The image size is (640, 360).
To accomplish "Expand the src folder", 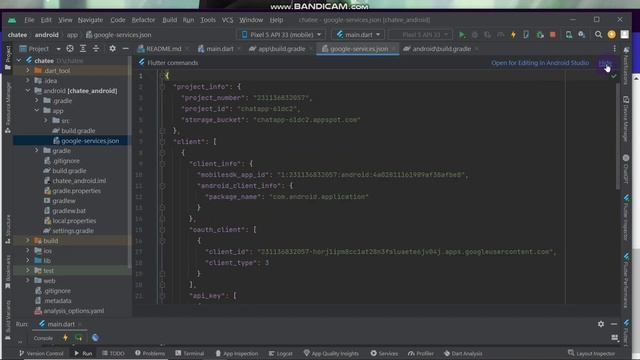I will click(x=46, y=120).
